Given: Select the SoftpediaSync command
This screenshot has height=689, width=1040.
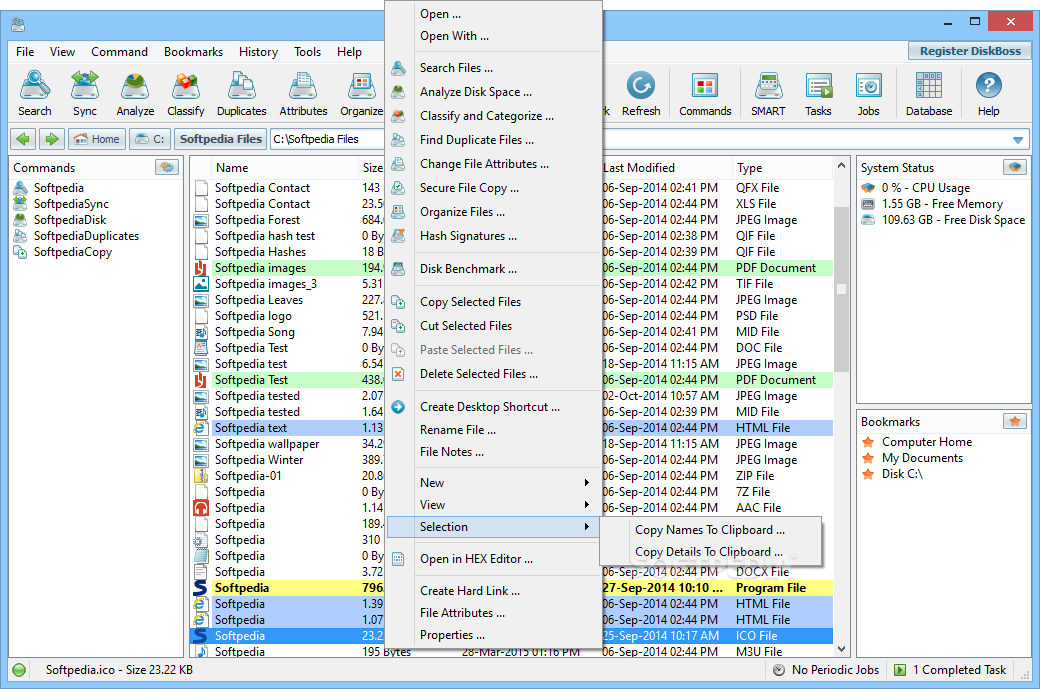Looking at the screenshot, I should click(x=71, y=204).
